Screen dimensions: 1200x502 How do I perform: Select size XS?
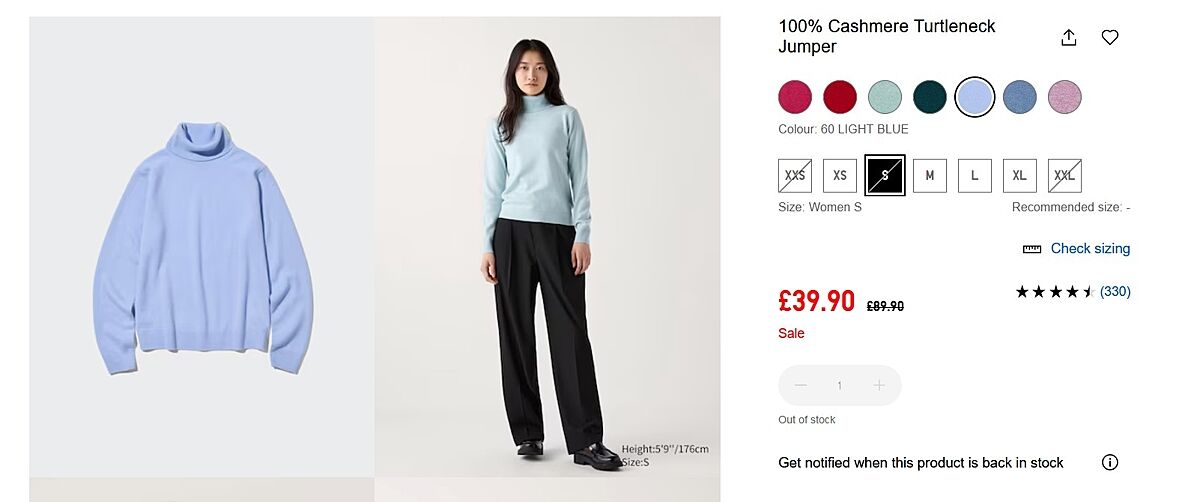840,175
